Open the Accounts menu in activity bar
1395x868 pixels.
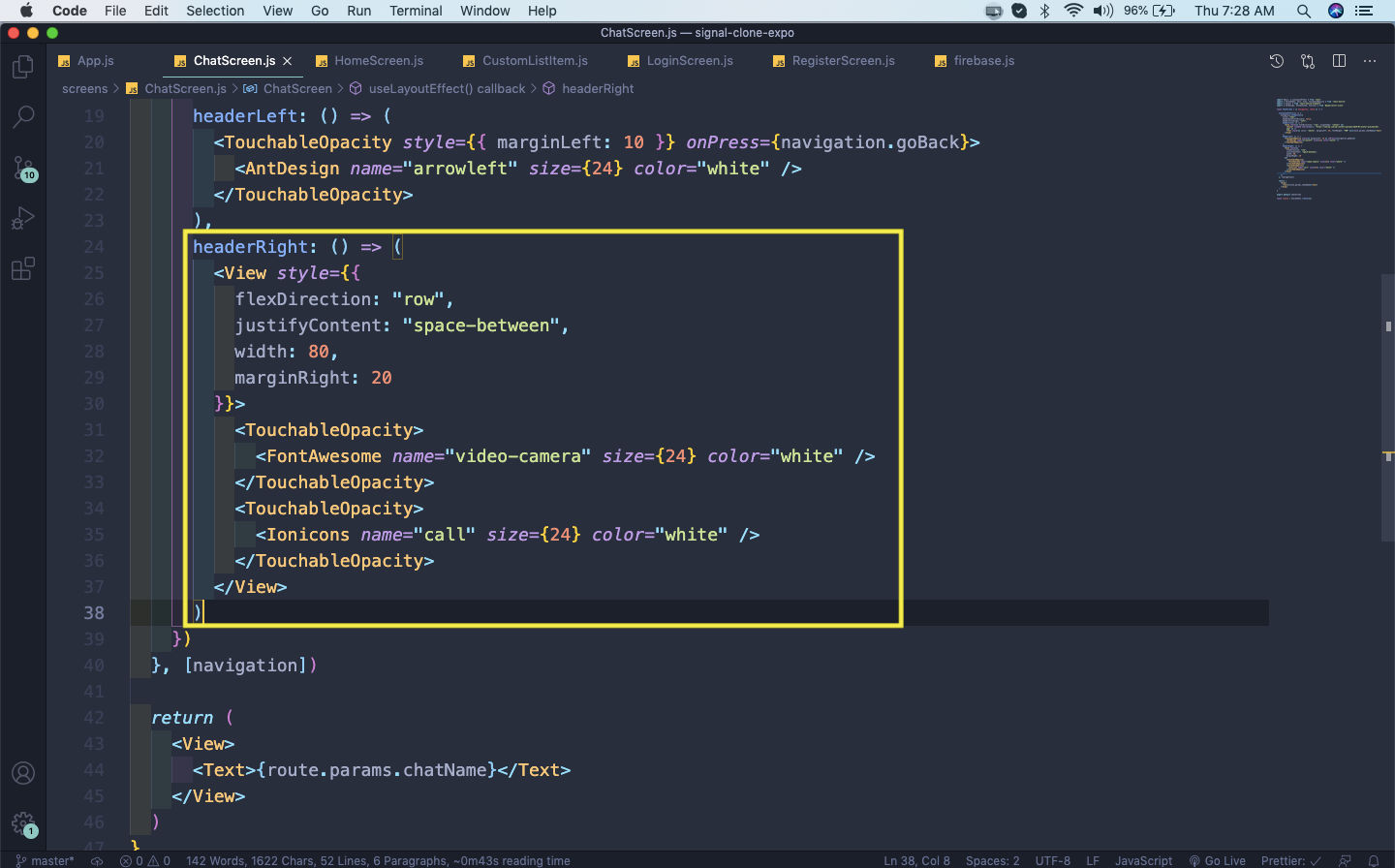(x=23, y=773)
